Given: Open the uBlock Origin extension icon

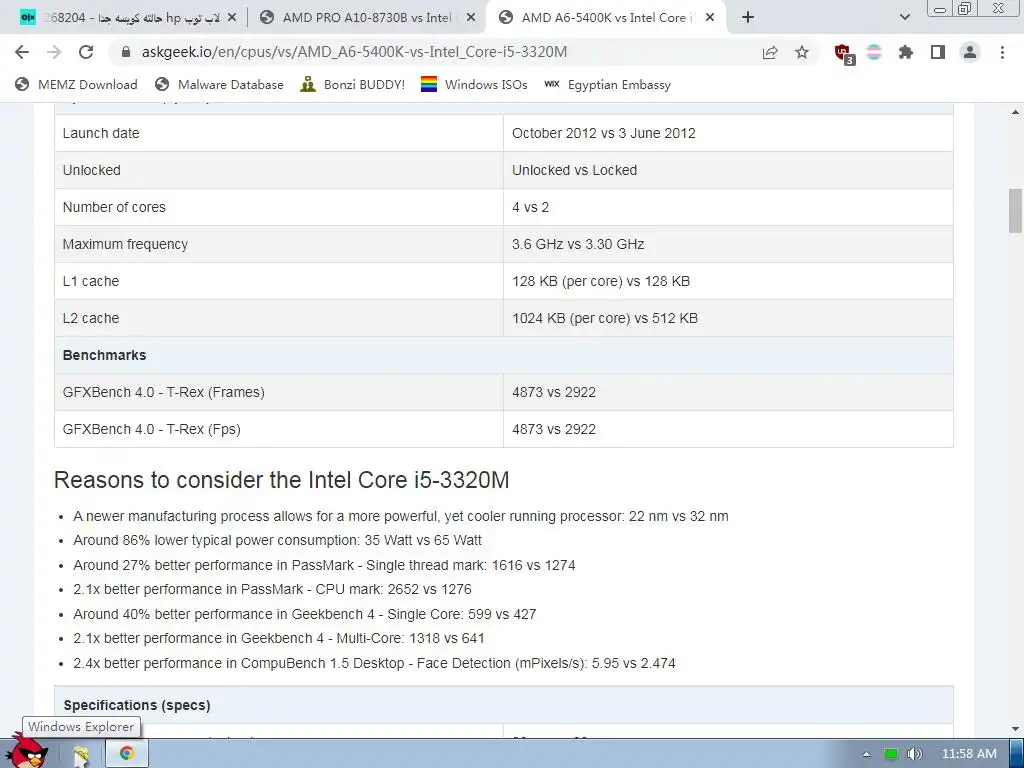Looking at the screenshot, I should [843, 53].
